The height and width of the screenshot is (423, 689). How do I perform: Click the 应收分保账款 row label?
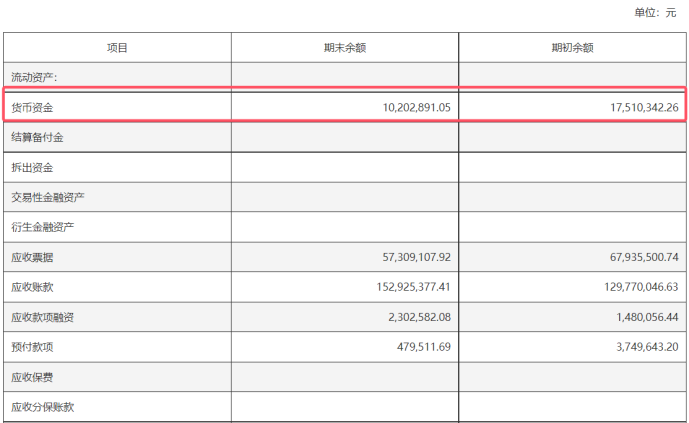[x=43, y=407]
